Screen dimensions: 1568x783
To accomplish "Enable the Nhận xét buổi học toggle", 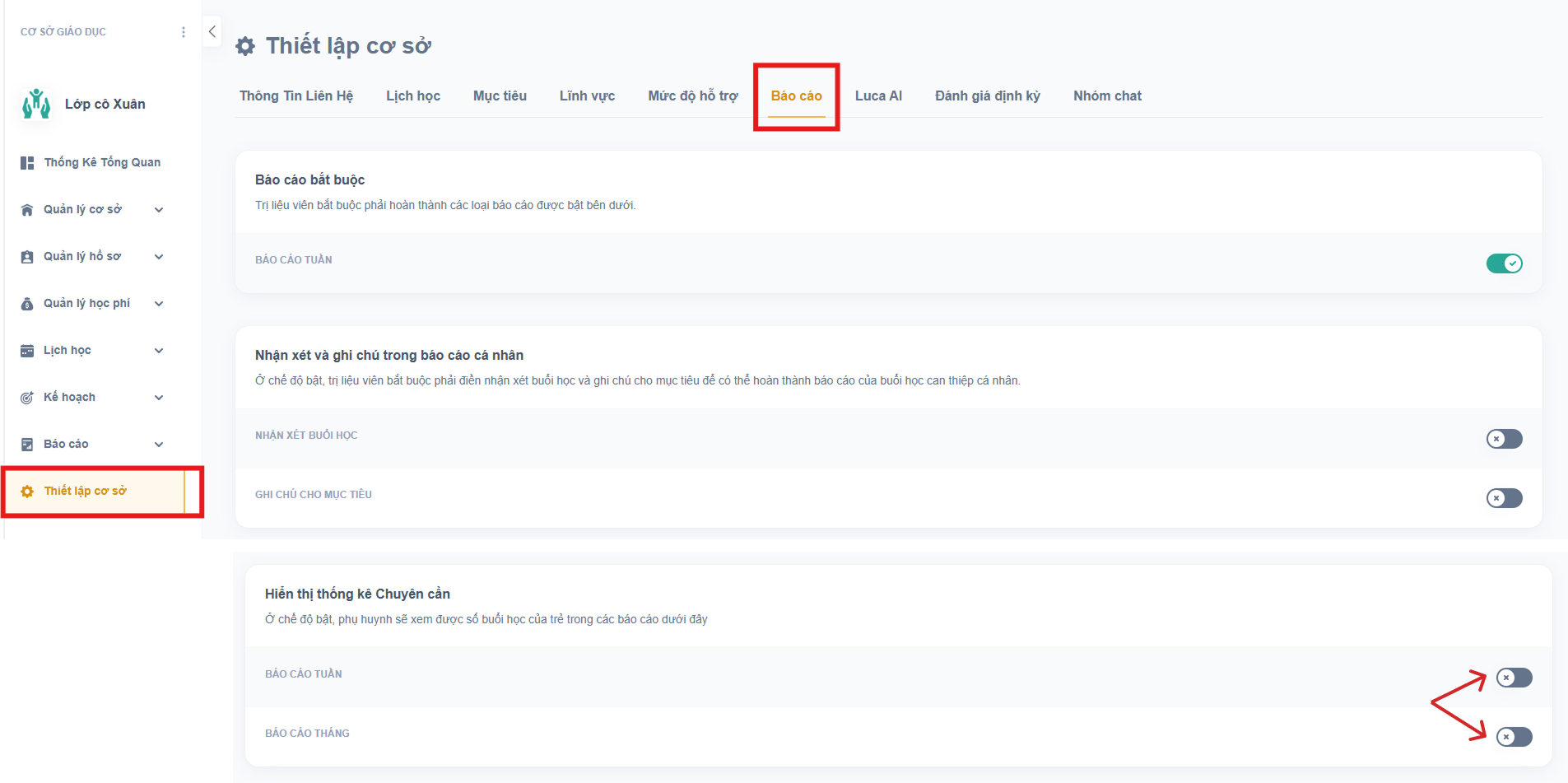I will tap(1504, 439).
